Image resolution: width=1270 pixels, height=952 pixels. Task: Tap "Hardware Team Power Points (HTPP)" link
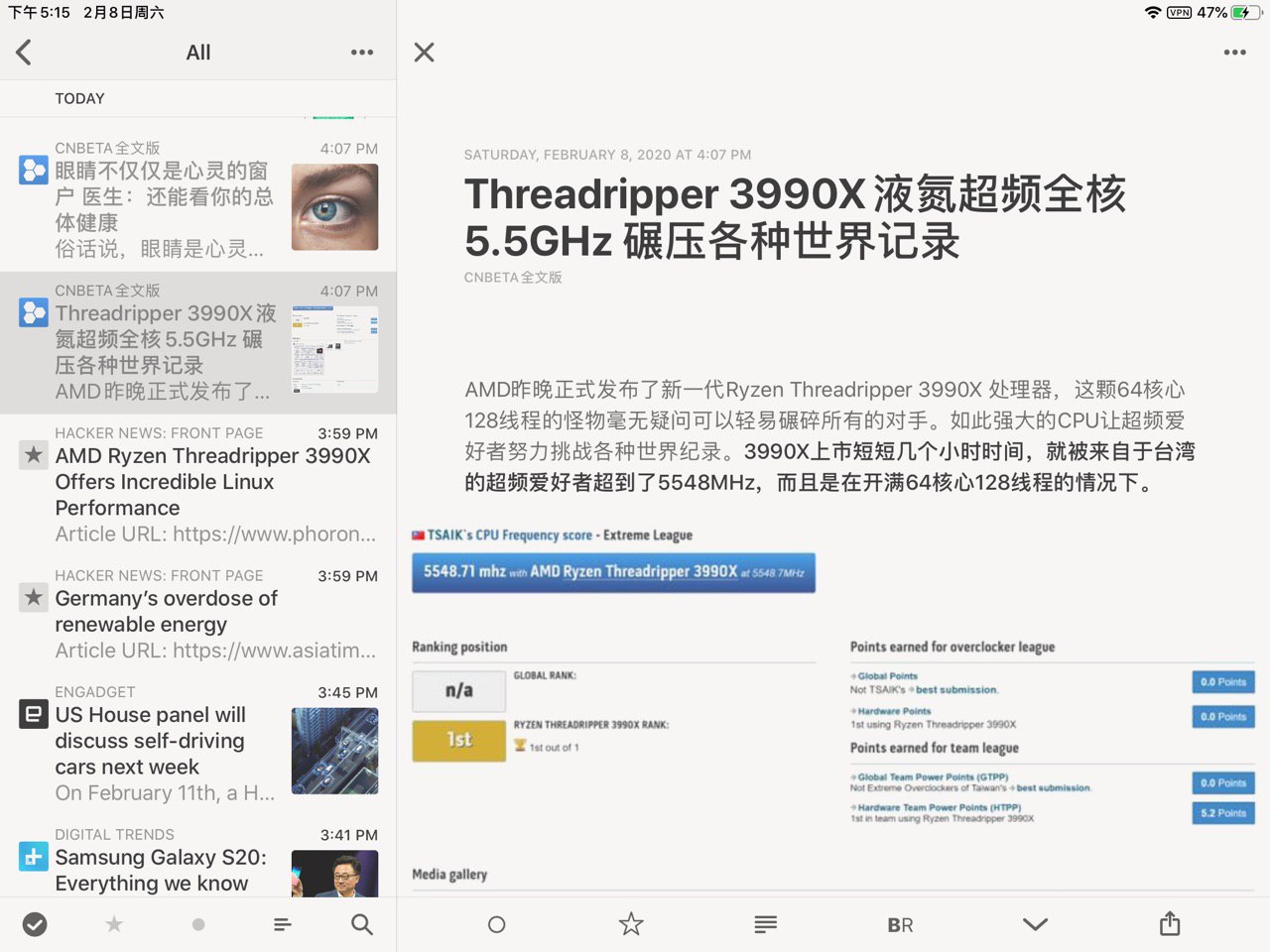pos(940,807)
